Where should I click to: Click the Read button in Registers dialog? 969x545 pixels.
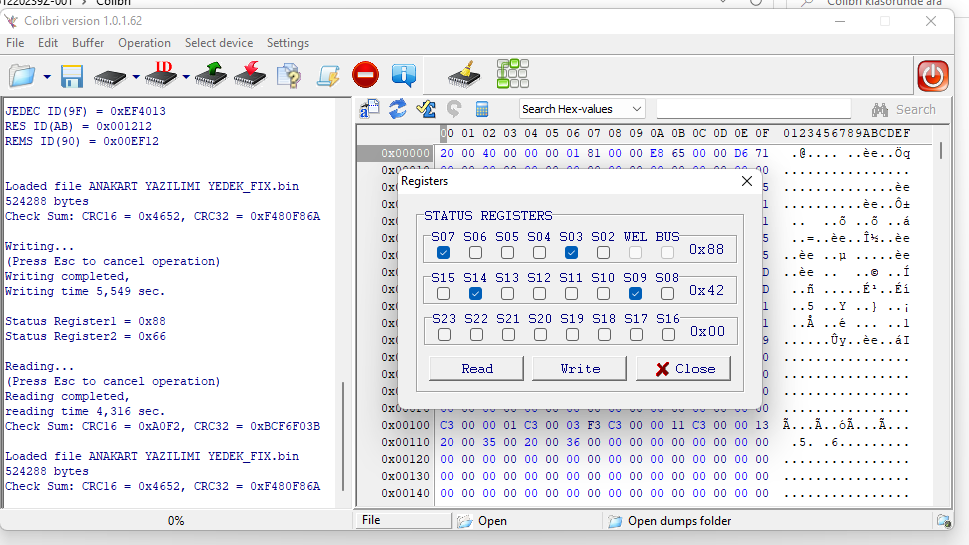477,369
